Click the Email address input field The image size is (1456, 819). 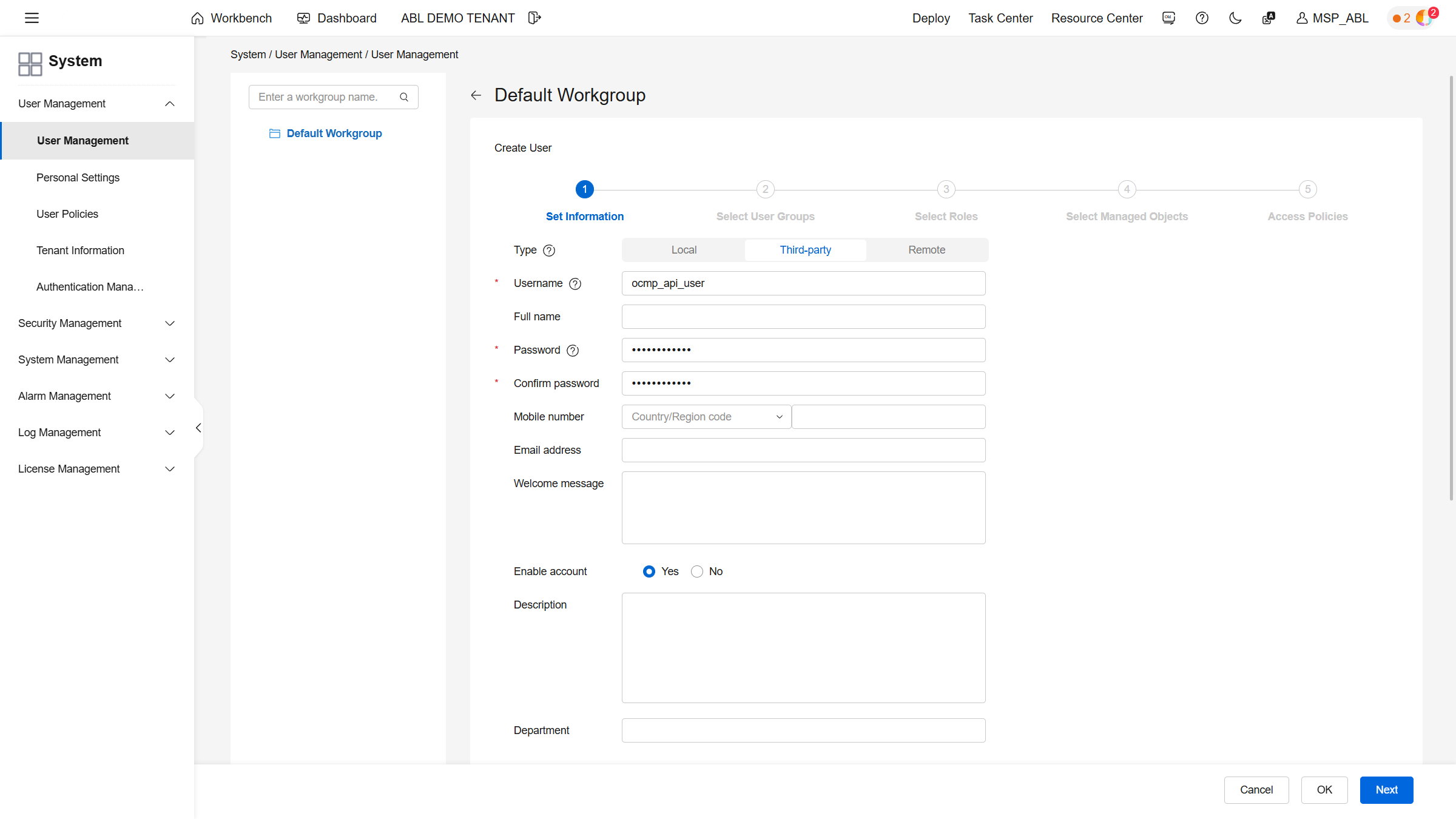pos(803,450)
